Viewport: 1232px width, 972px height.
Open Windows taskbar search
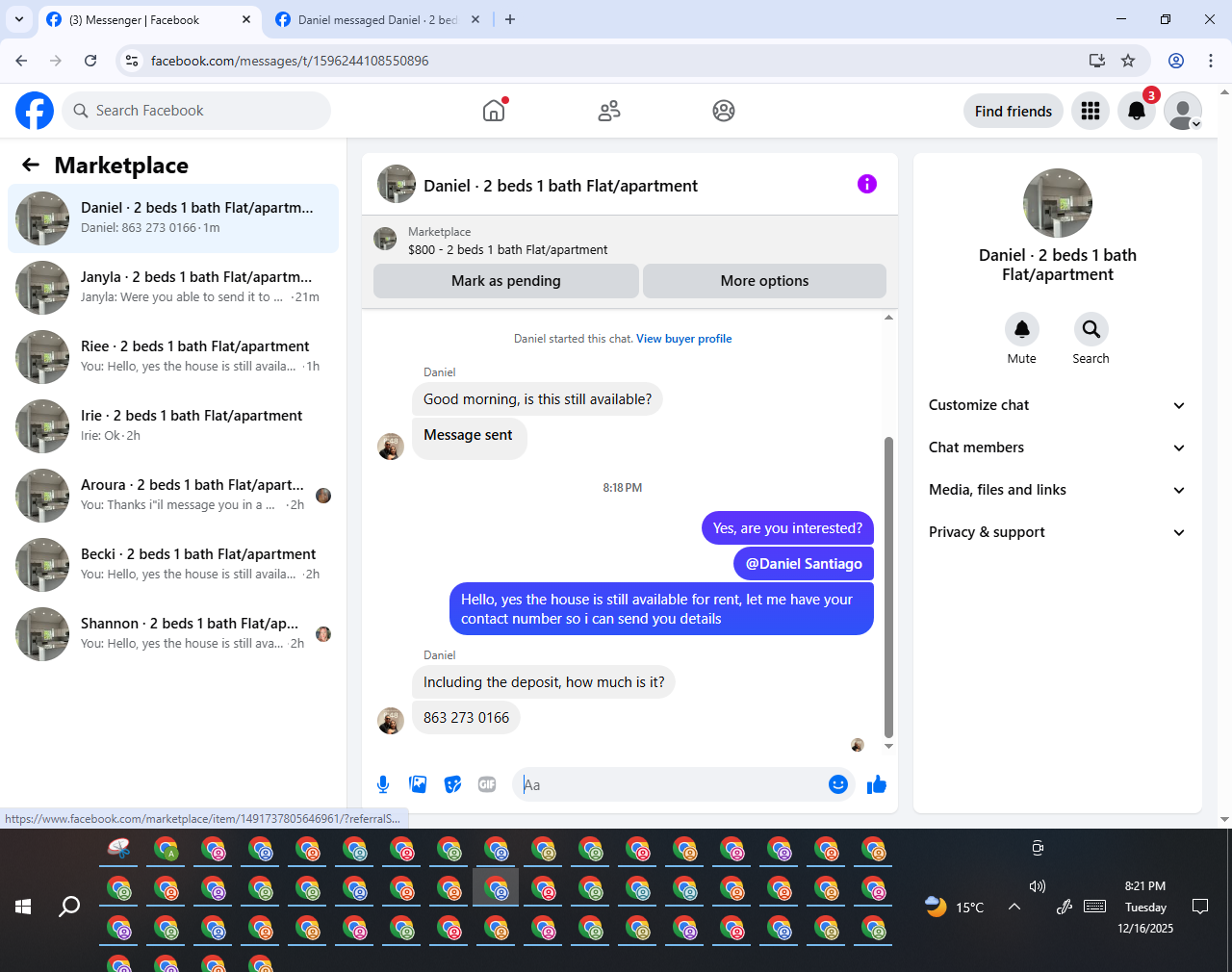tap(69, 907)
